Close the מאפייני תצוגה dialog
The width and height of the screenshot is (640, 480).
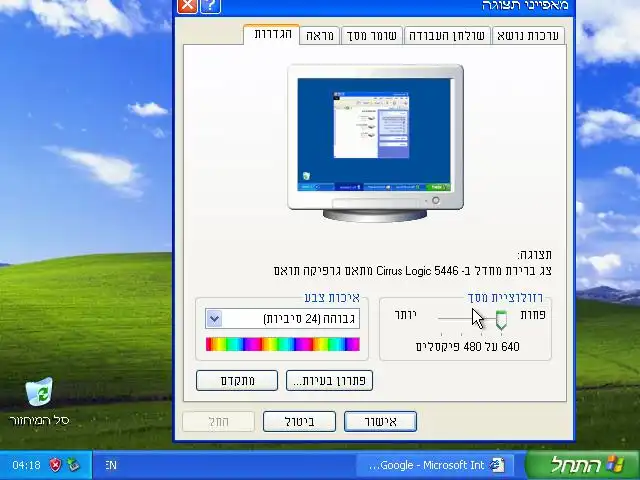[187, 6]
